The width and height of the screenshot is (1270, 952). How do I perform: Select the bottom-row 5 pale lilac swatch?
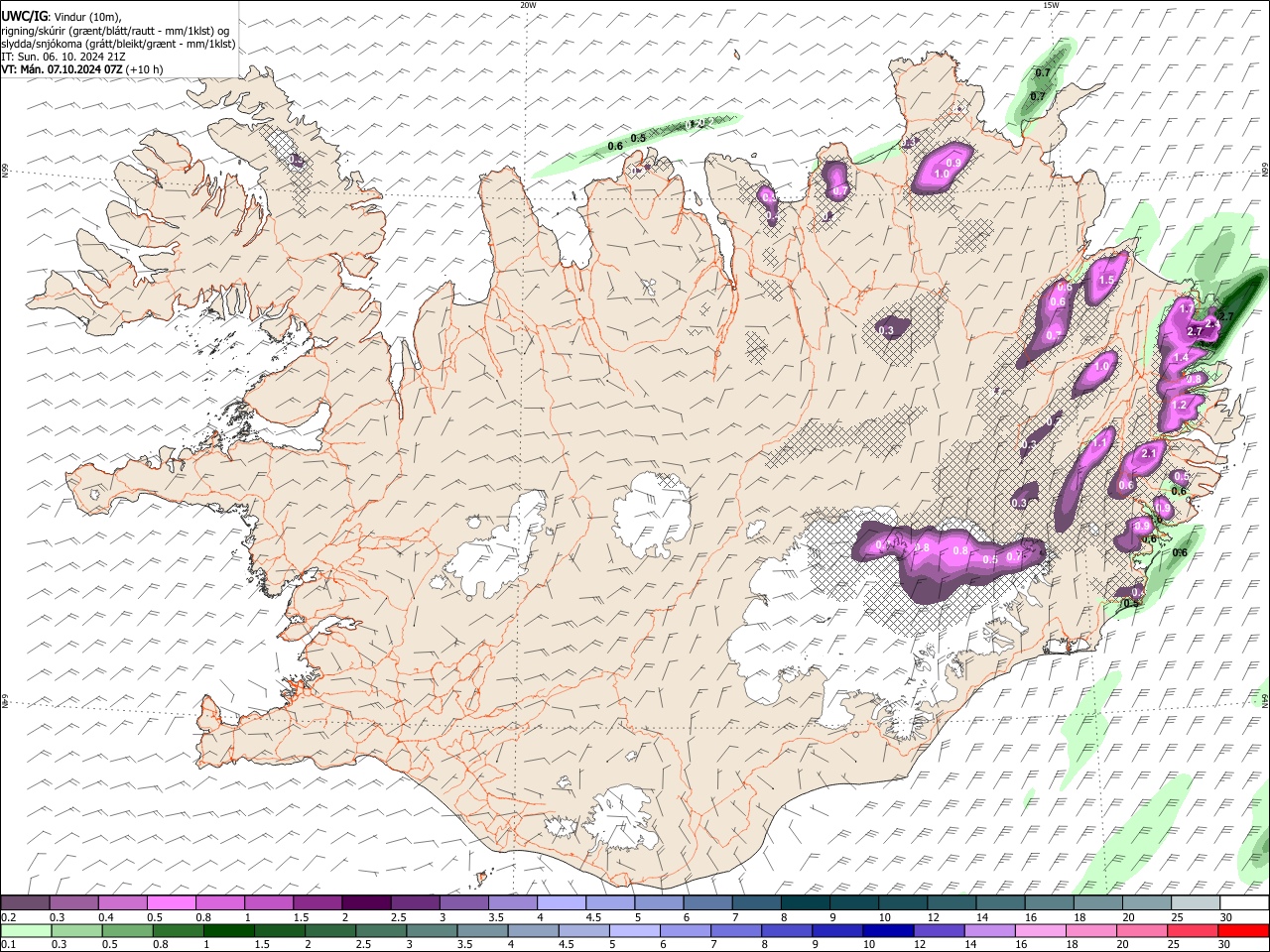(634, 930)
